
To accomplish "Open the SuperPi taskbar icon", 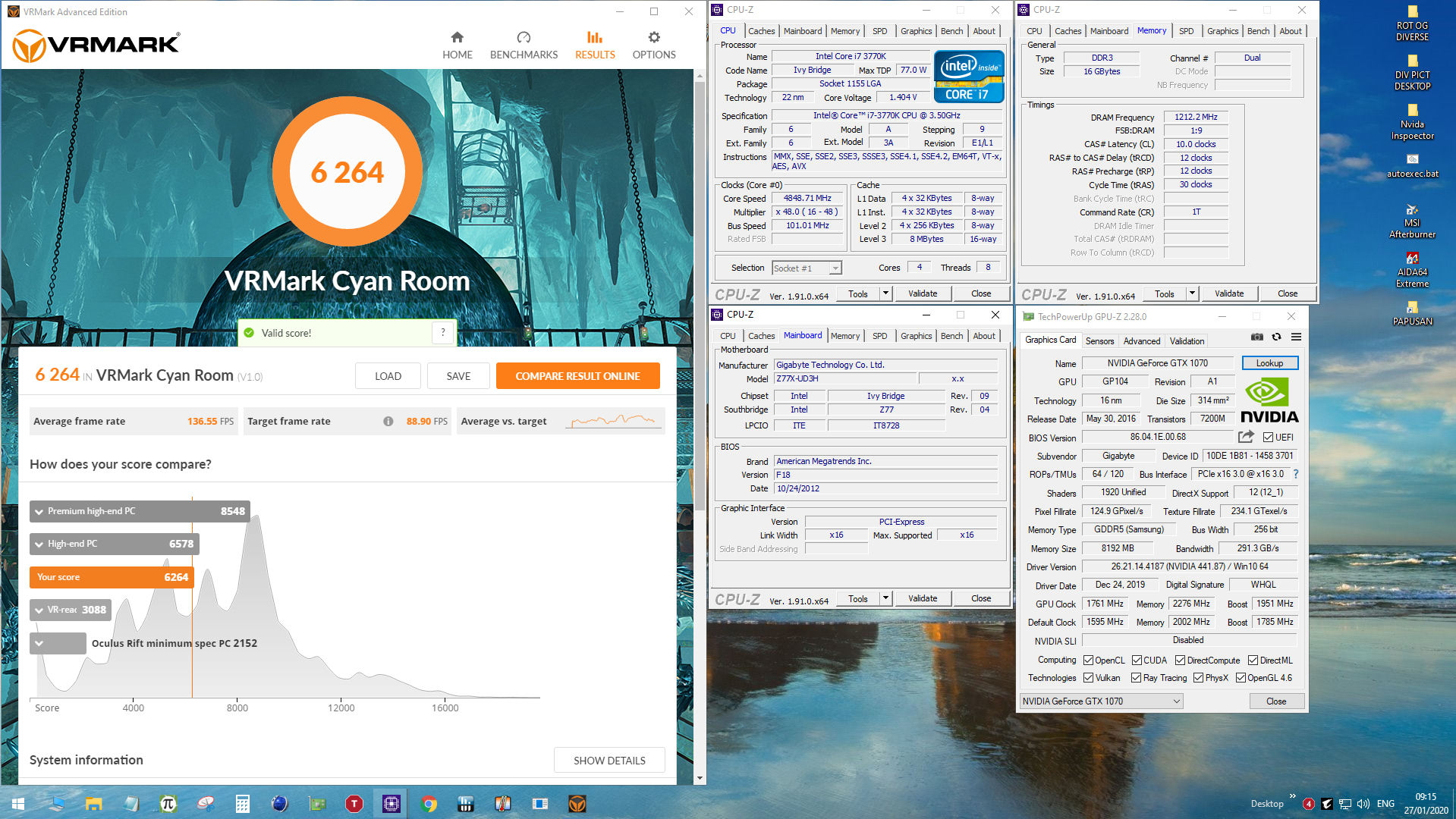I will click(x=168, y=804).
